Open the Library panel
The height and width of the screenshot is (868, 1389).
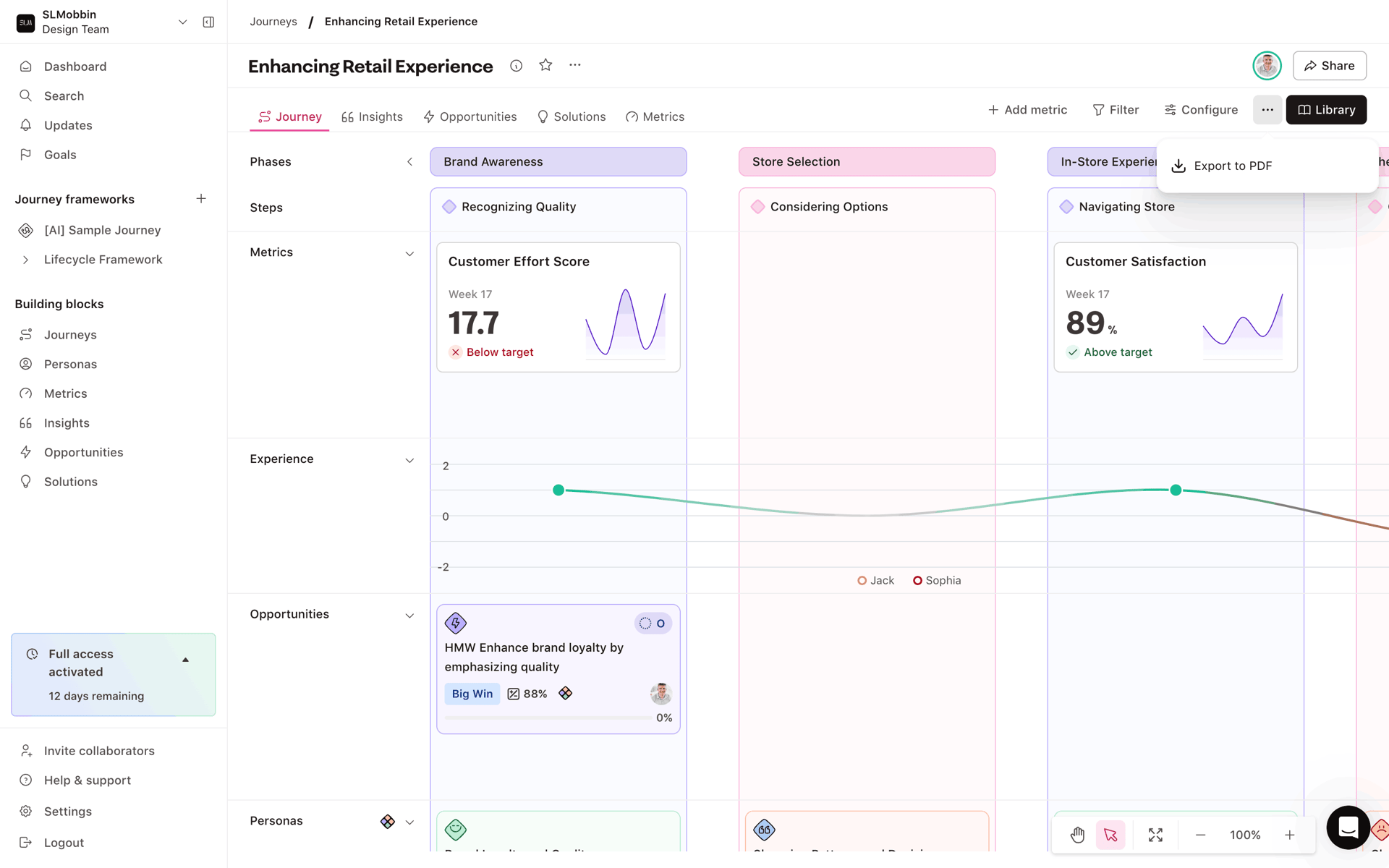tap(1326, 110)
